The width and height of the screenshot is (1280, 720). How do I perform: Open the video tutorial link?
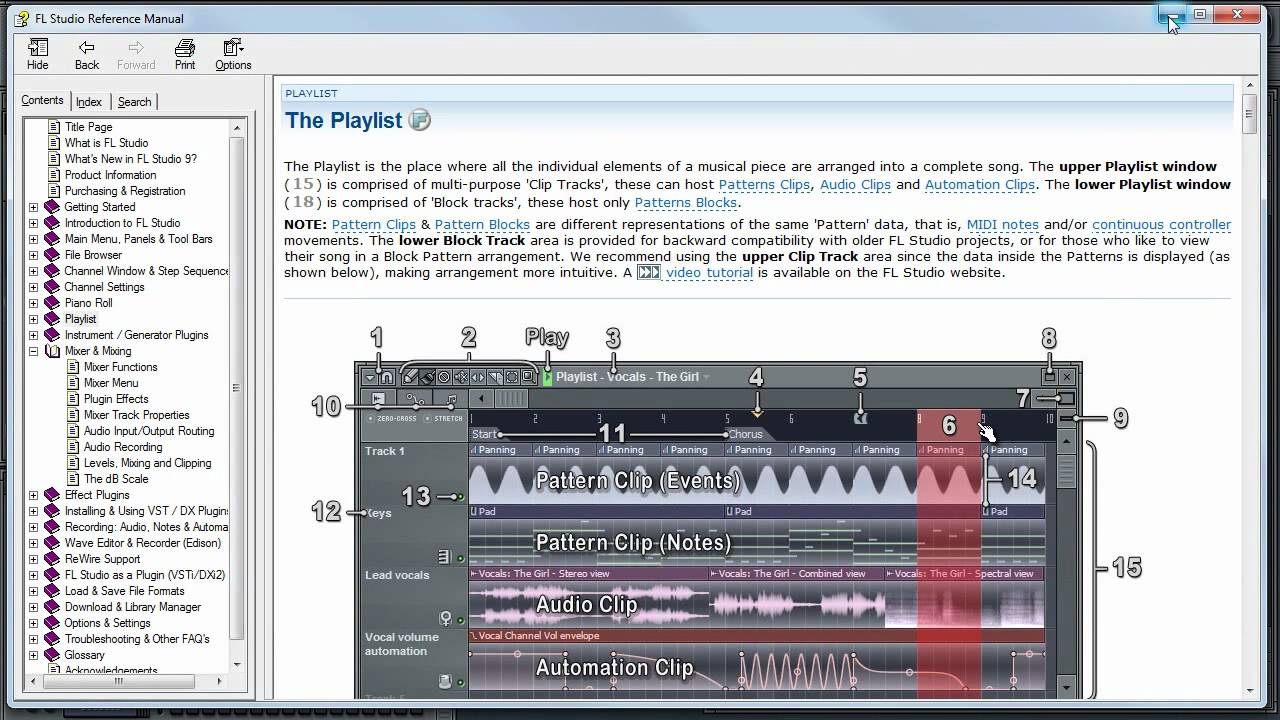point(709,272)
